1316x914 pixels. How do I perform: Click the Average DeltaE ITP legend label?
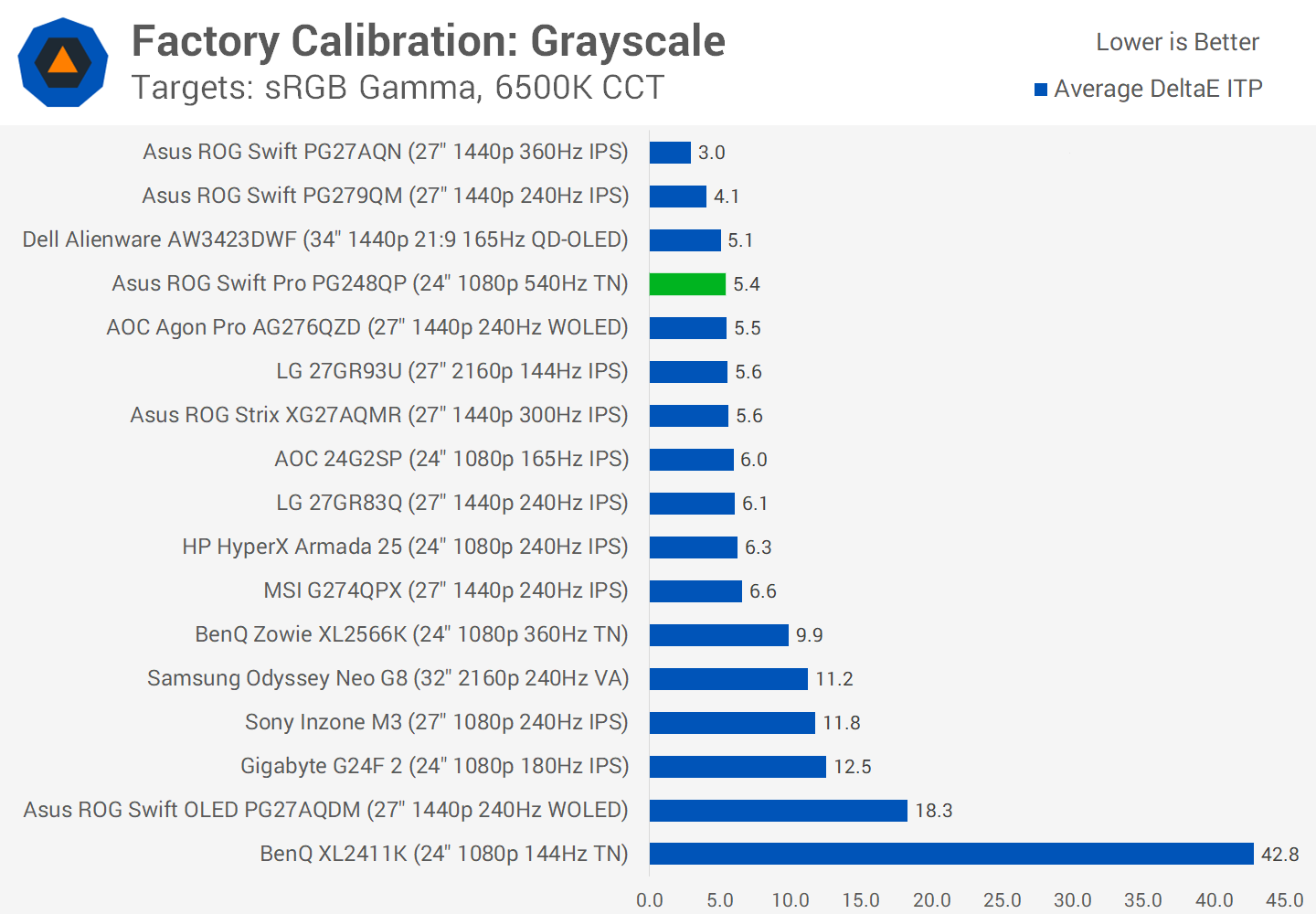[x=1158, y=89]
